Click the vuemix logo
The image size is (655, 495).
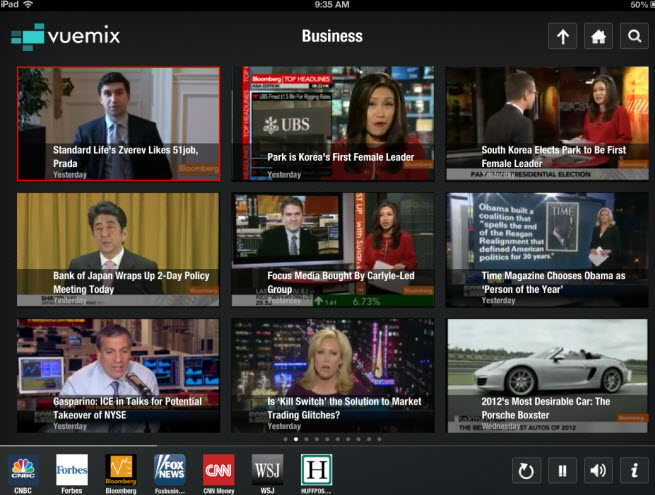click(66, 36)
